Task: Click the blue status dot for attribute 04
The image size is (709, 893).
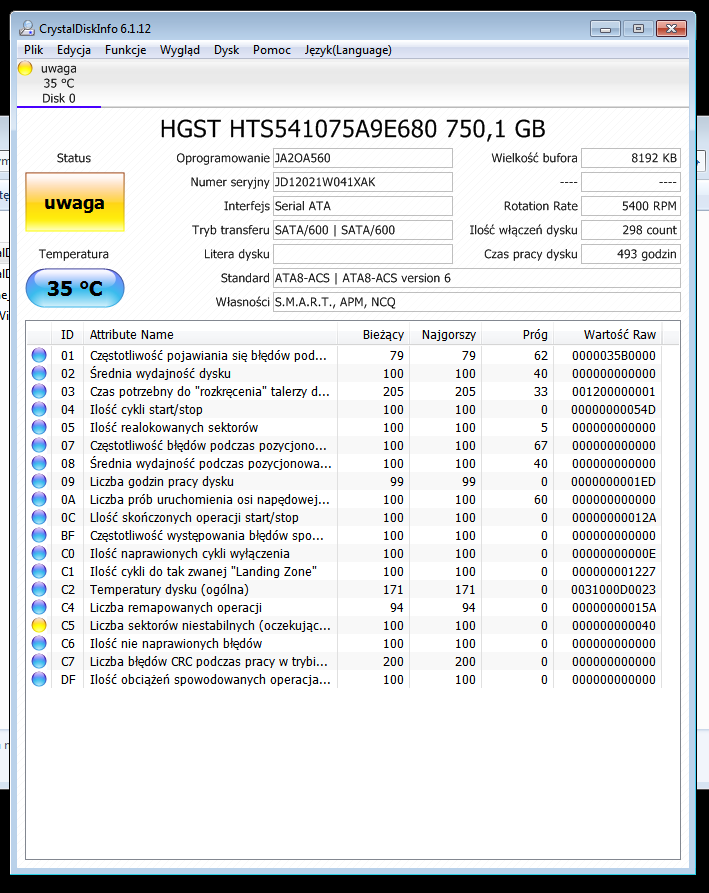Action: click(x=39, y=409)
